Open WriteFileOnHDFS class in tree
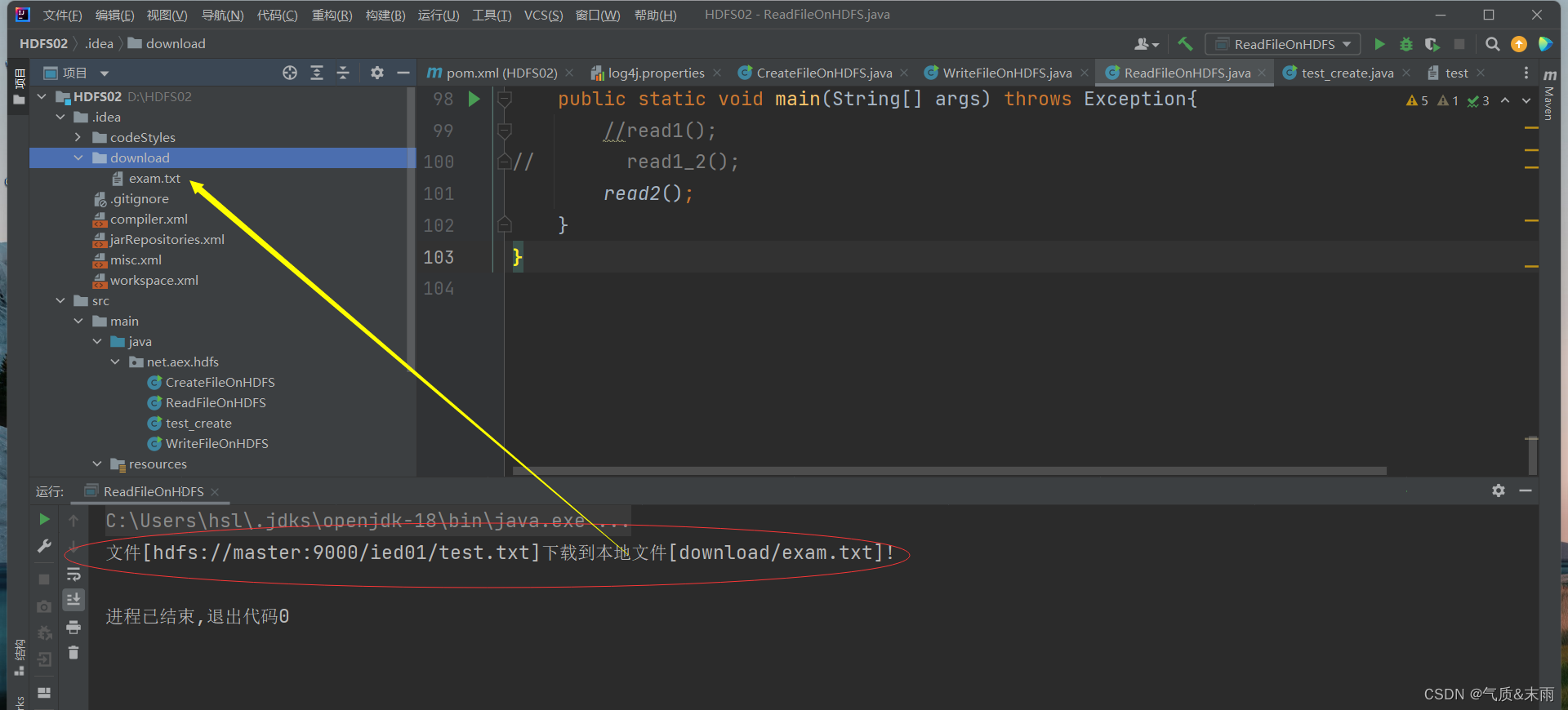The width and height of the screenshot is (1568, 710). click(216, 443)
